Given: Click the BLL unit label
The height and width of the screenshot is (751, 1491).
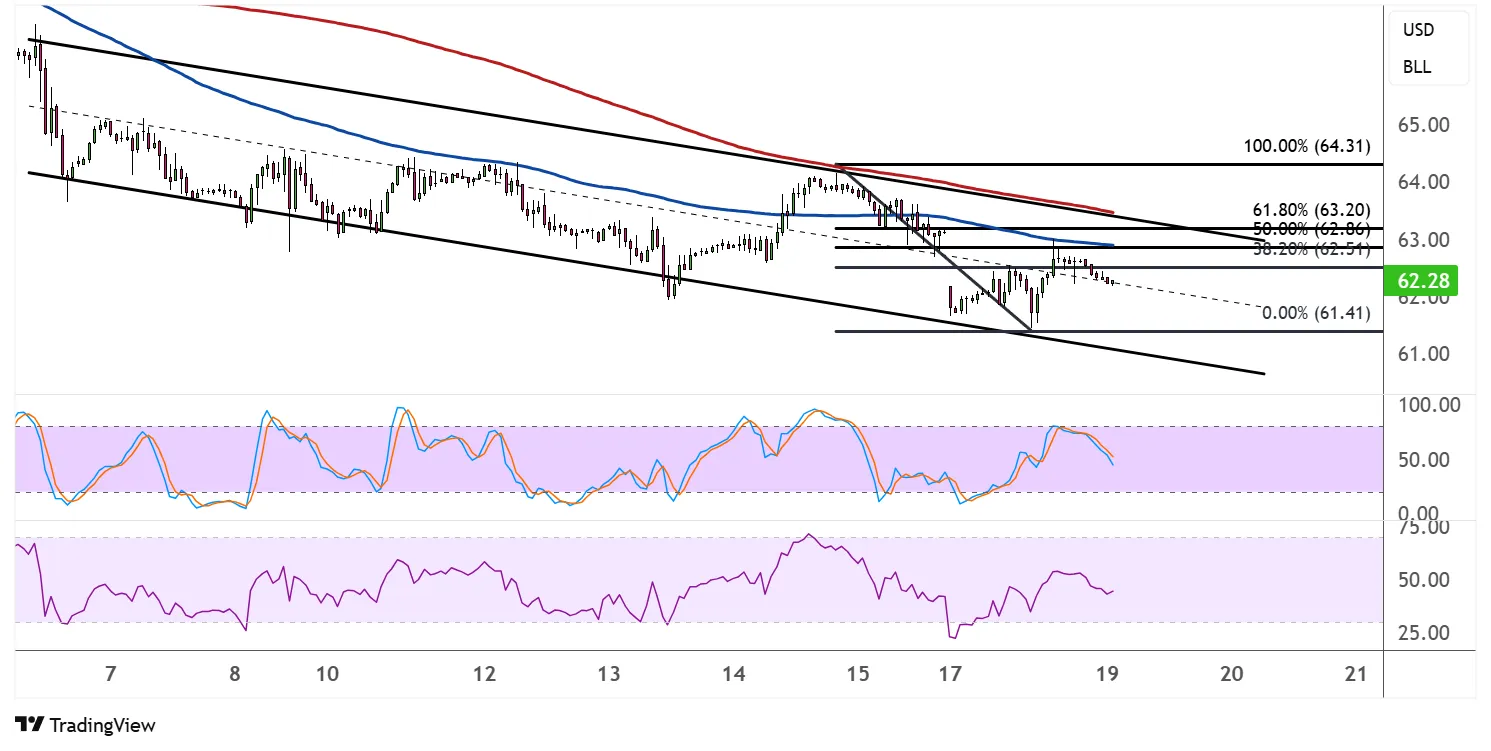Looking at the screenshot, I should 1416,68.
